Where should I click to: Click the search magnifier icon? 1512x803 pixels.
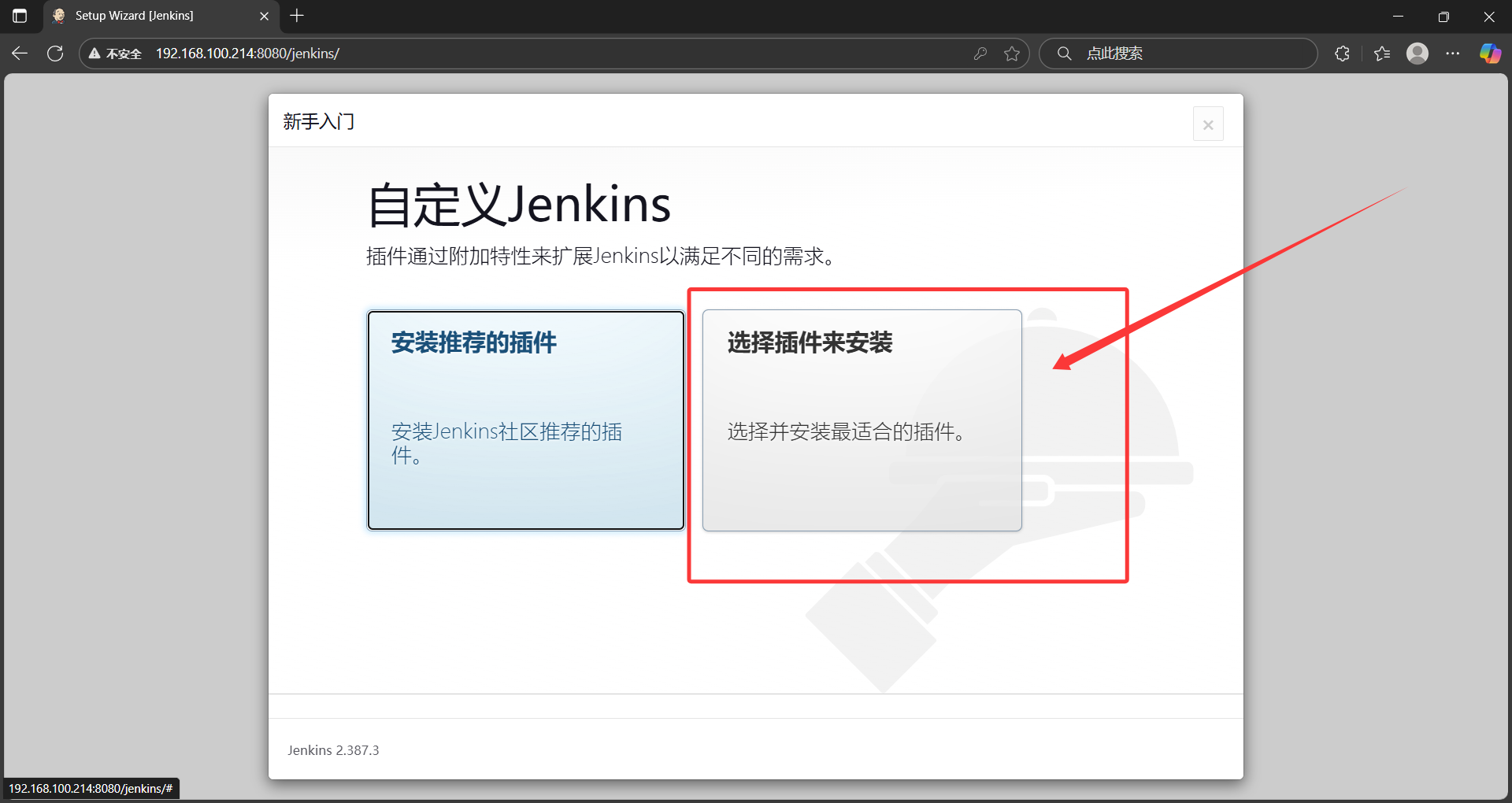pyautogui.click(x=1064, y=54)
